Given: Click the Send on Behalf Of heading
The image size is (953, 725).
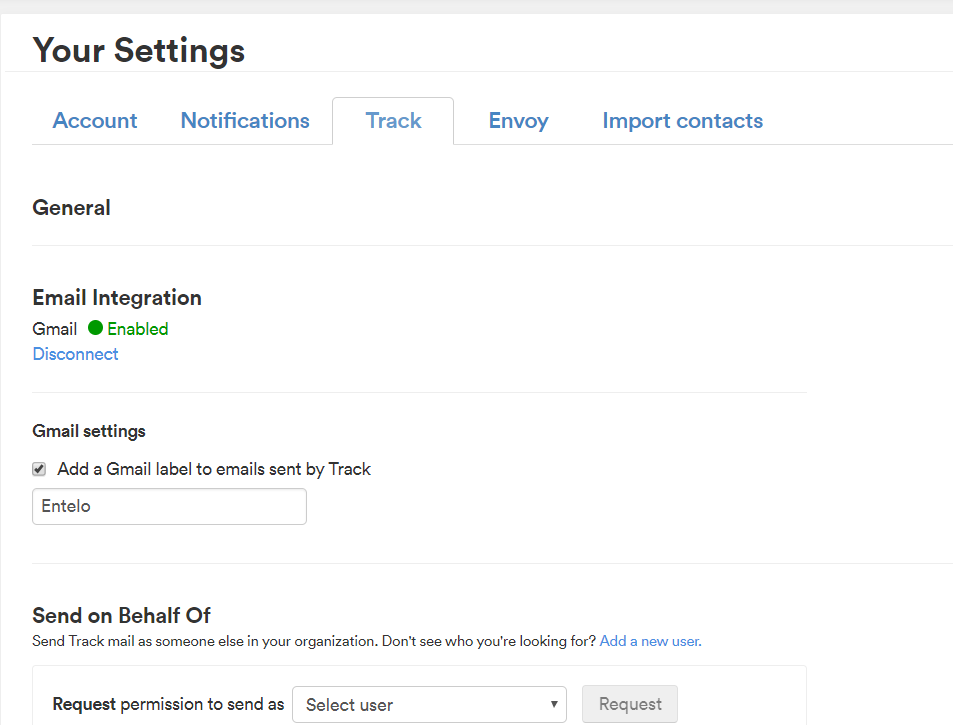Looking at the screenshot, I should coord(122,615).
